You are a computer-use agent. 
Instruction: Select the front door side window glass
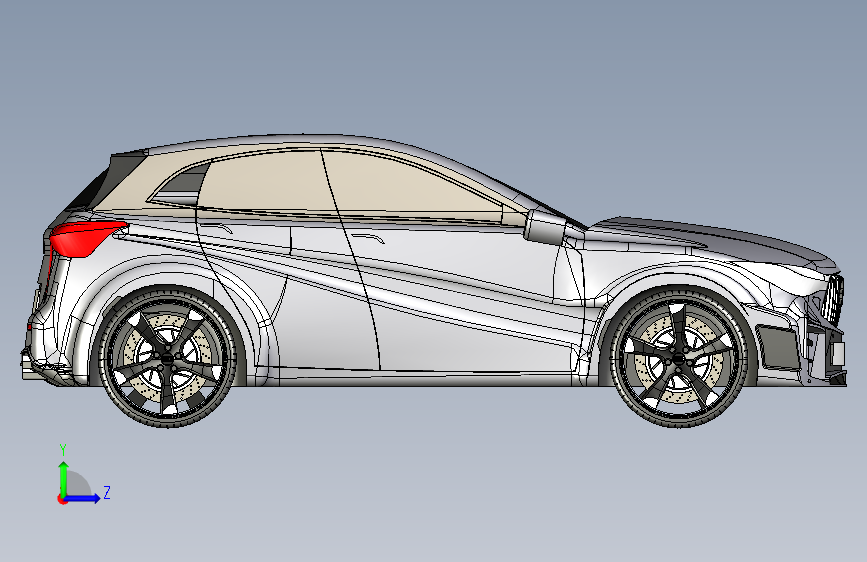409,185
